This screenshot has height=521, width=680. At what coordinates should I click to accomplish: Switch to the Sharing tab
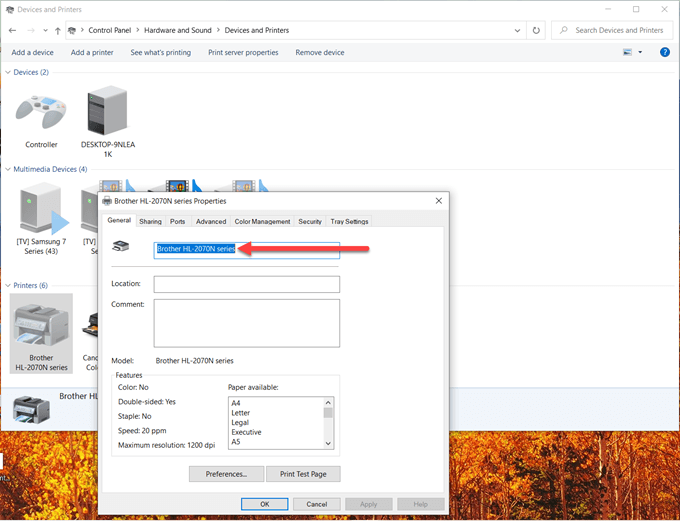pyautogui.click(x=150, y=221)
